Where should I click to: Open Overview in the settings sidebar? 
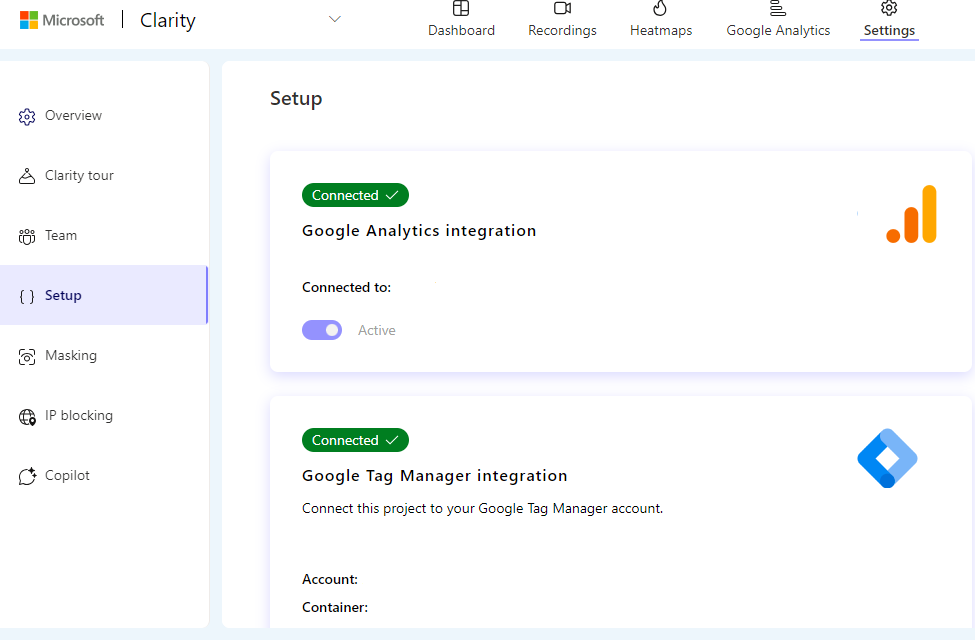(x=73, y=115)
